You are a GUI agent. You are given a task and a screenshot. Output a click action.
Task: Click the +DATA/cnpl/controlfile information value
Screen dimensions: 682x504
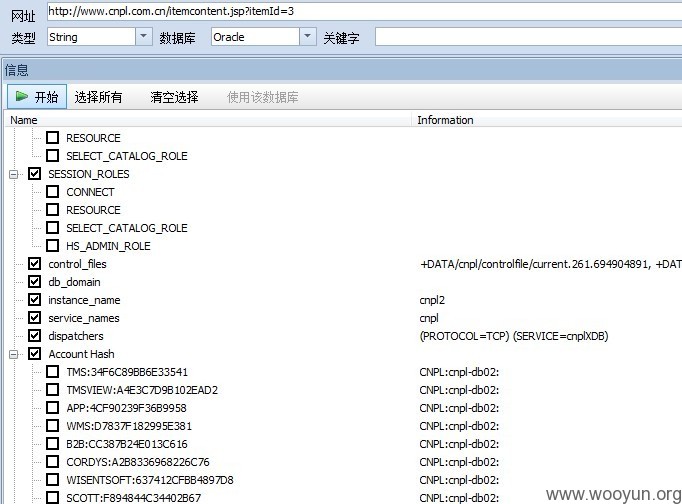pos(551,264)
